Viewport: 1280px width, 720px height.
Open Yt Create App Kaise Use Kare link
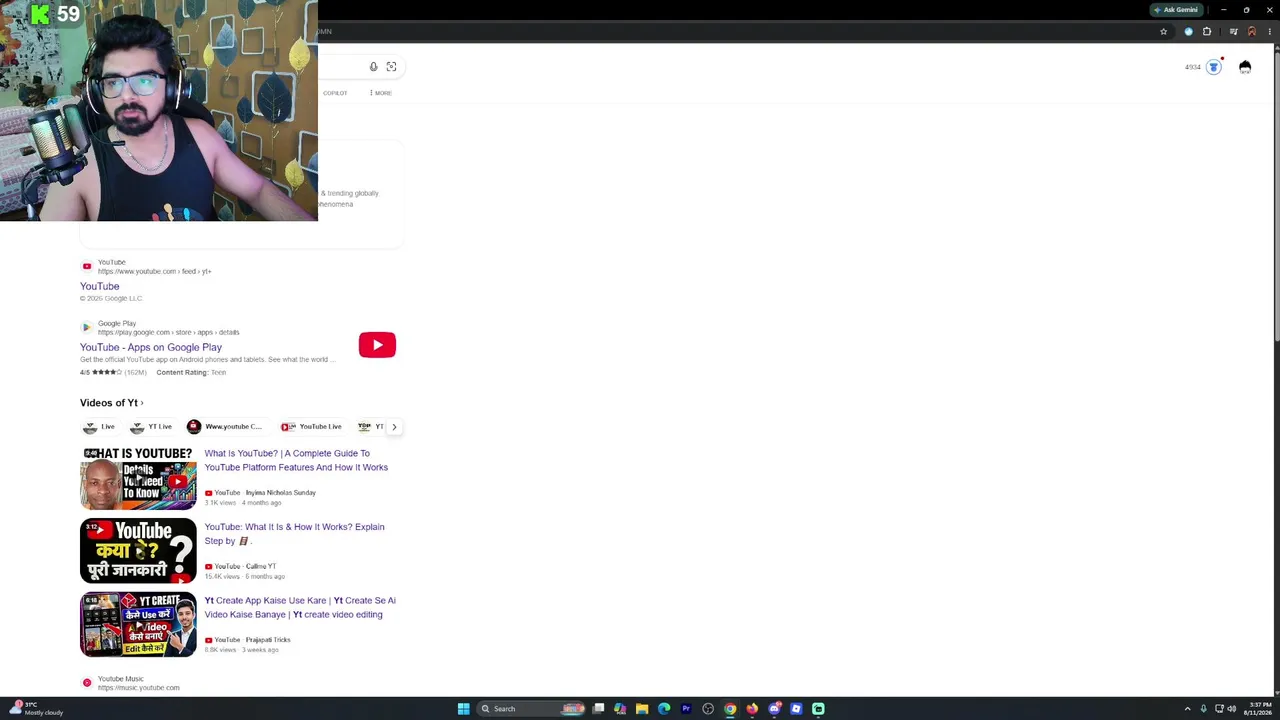click(300, 607)
